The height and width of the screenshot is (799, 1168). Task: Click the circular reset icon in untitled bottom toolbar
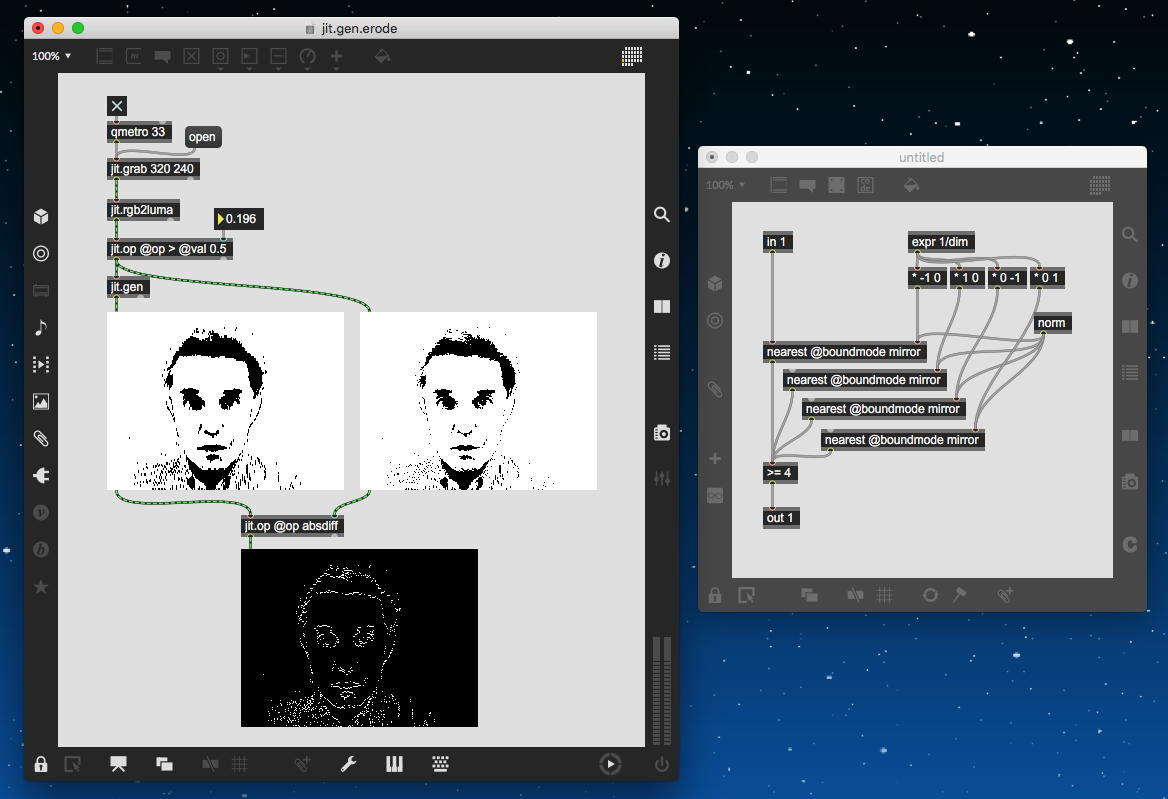(x=930, y=595)
